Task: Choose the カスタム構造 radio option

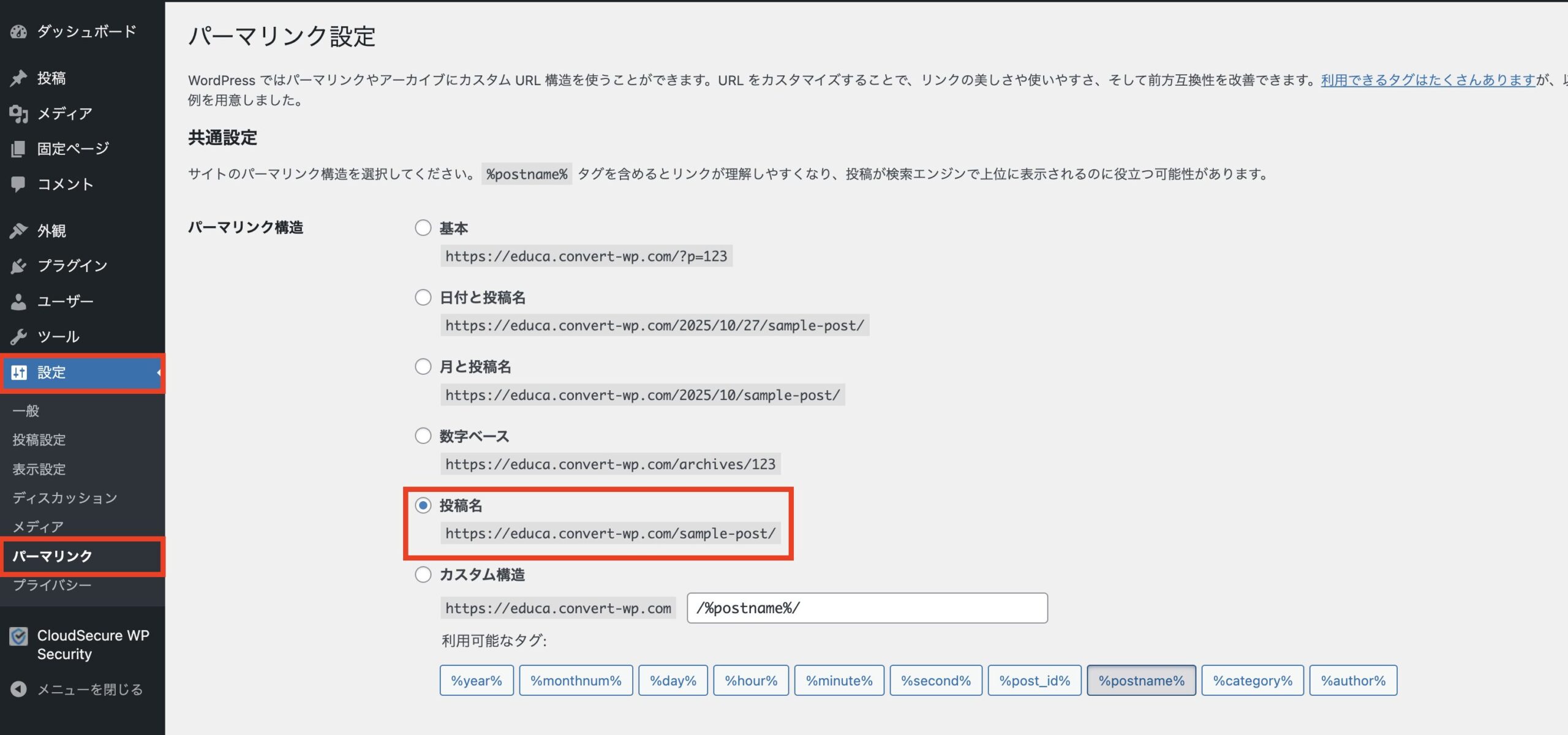Action: [x=423, y=575]
